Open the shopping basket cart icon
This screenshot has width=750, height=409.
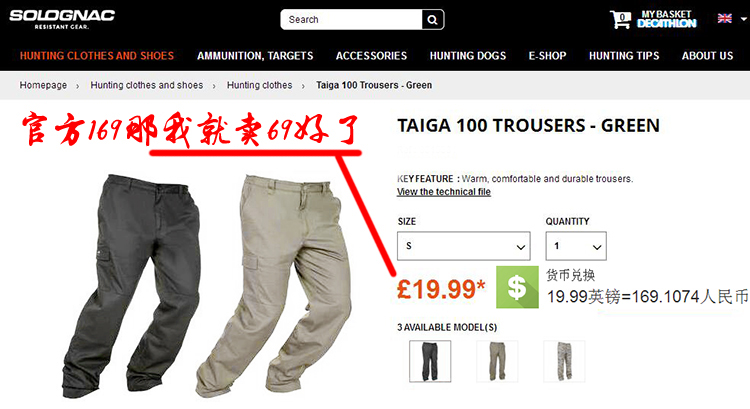point(620,20)
